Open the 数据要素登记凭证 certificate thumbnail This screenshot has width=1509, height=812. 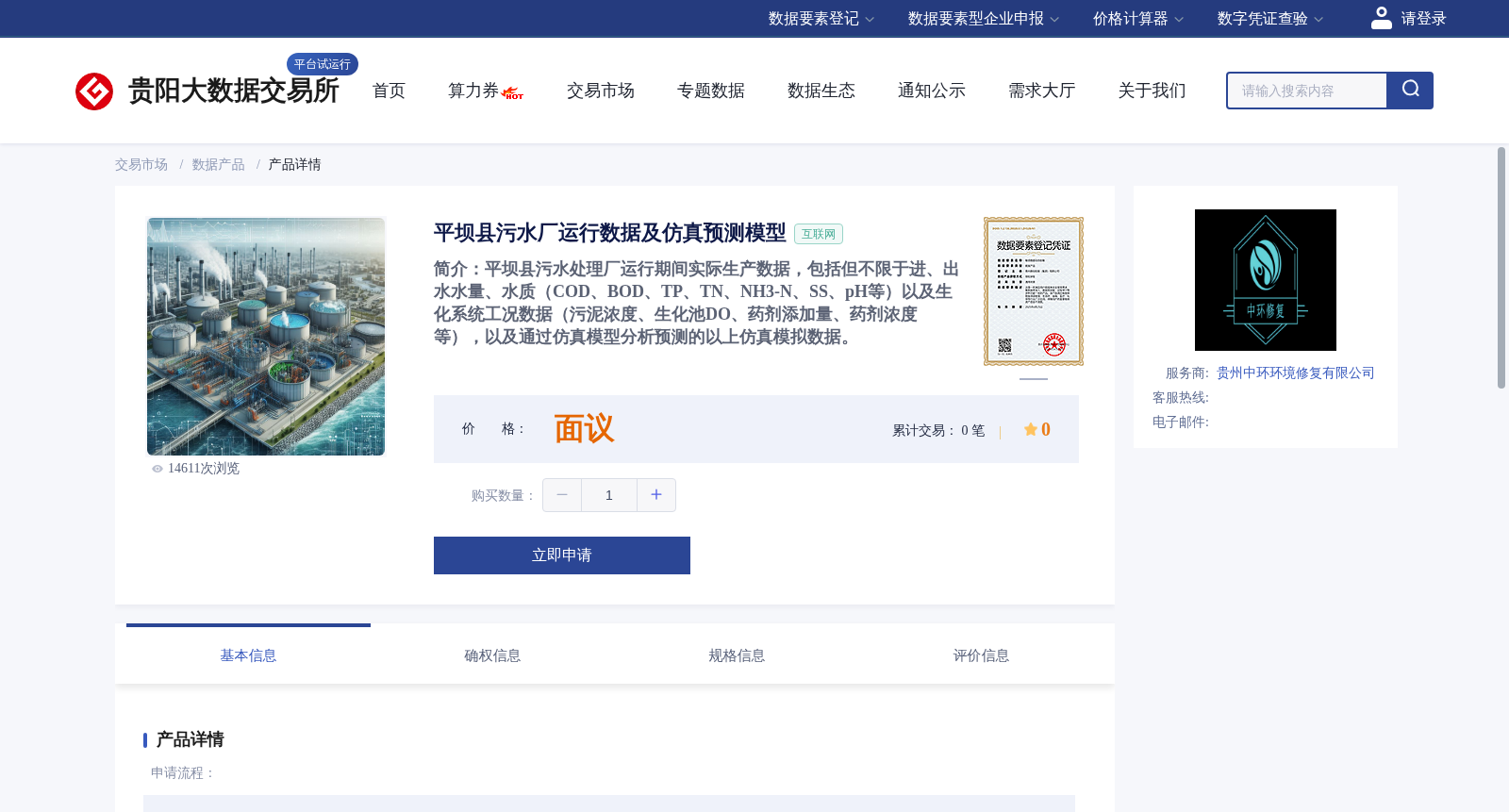[1034, 291]
